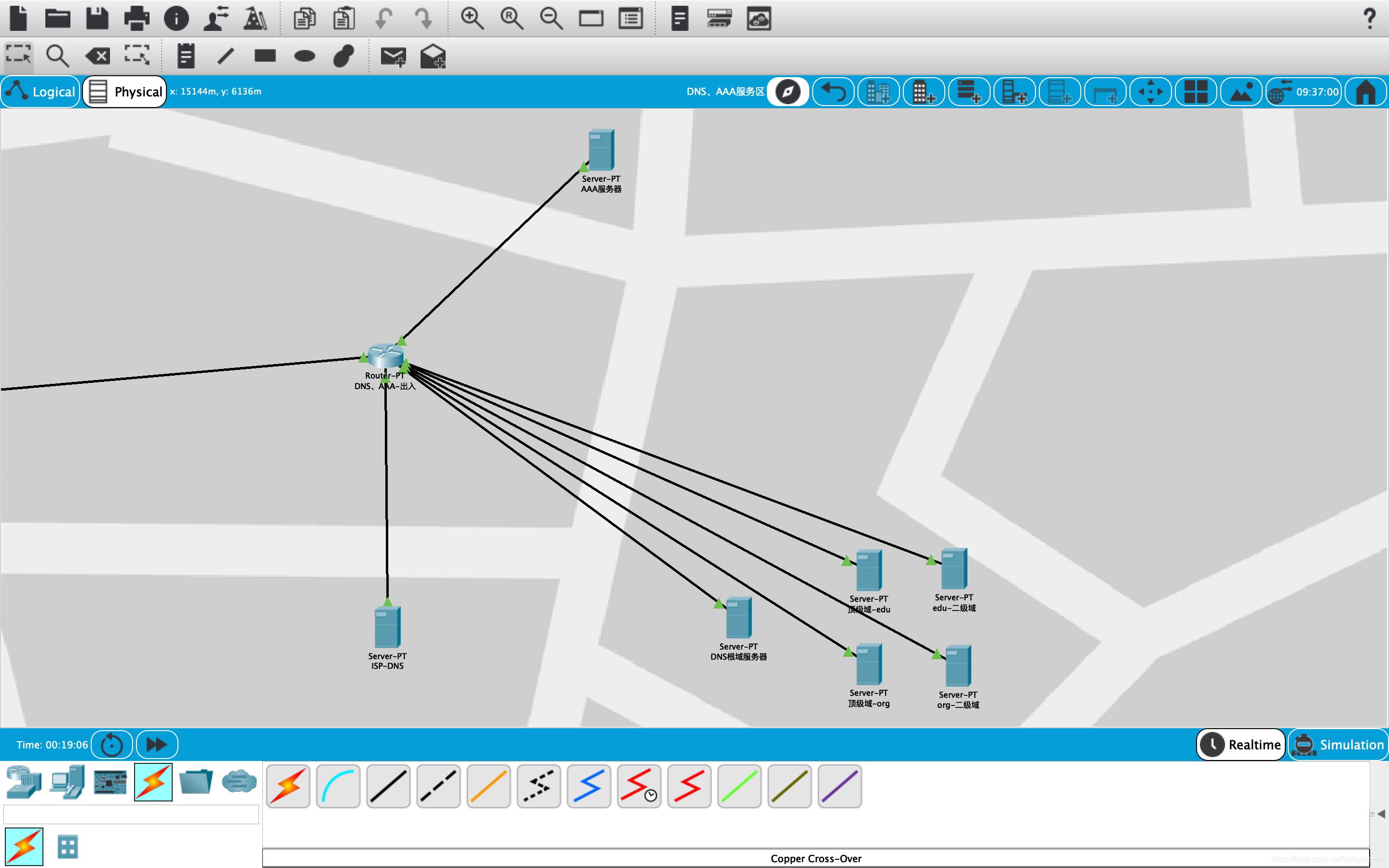Redo the last action
1389x868 pixels.
(x=423, y=18)
